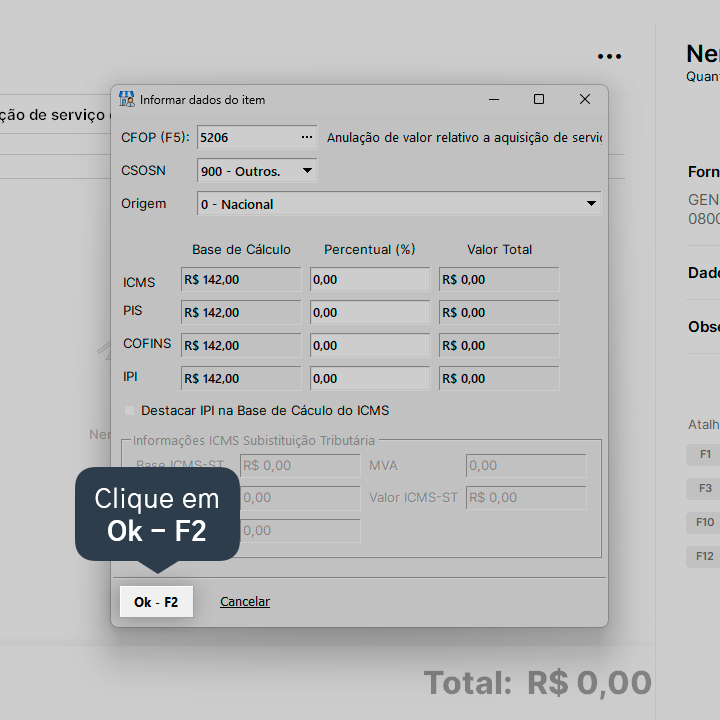Click the IPI Base de Cálculo field
720x720 pixels.
(x=241, y=378)
